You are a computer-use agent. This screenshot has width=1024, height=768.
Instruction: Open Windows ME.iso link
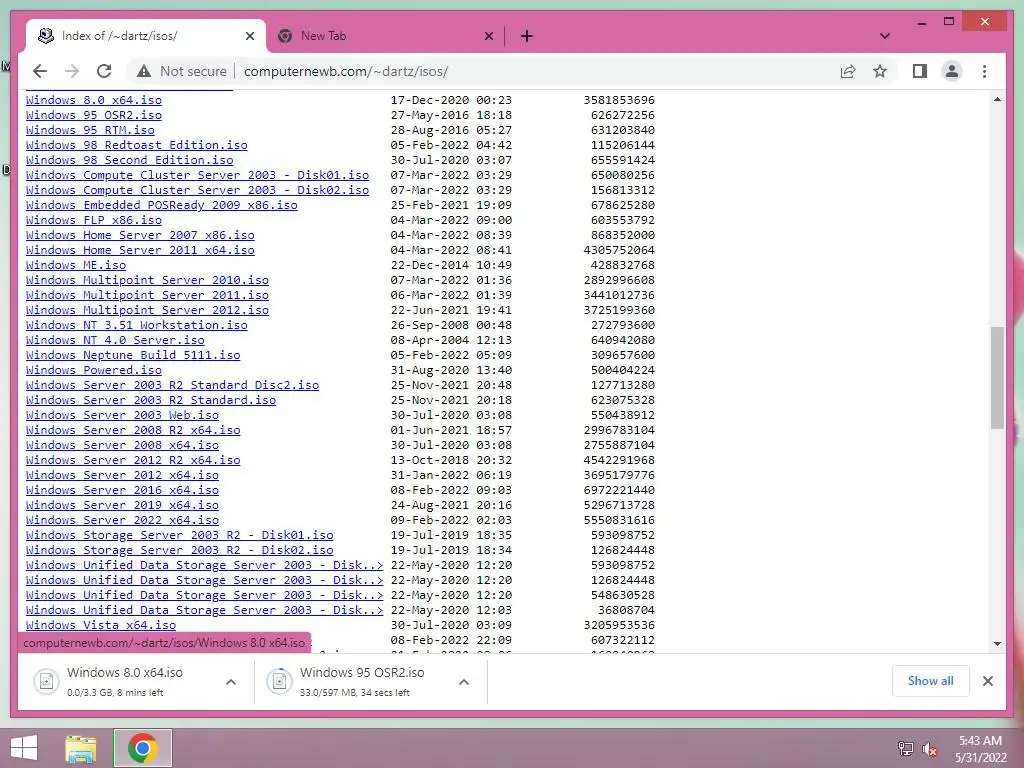[76, 265]
